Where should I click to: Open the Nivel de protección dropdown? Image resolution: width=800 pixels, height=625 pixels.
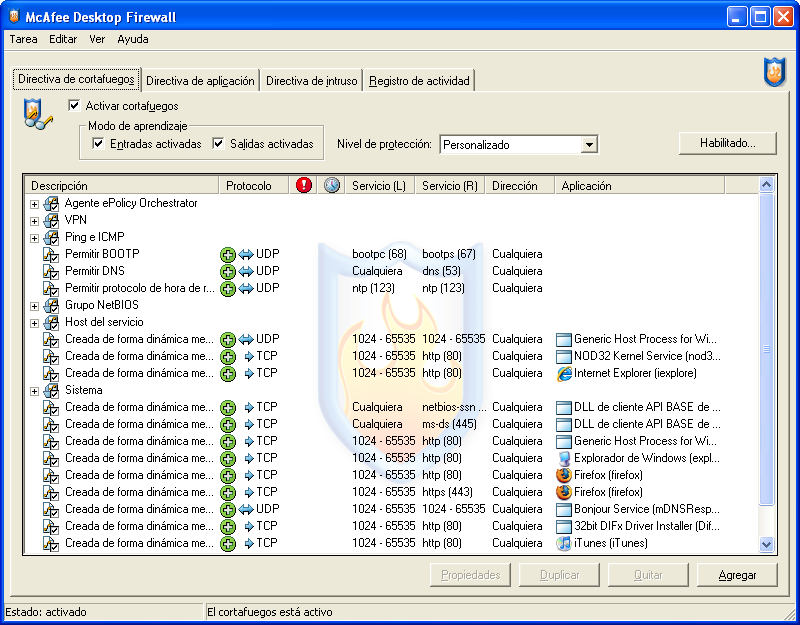tap(589, 144)
